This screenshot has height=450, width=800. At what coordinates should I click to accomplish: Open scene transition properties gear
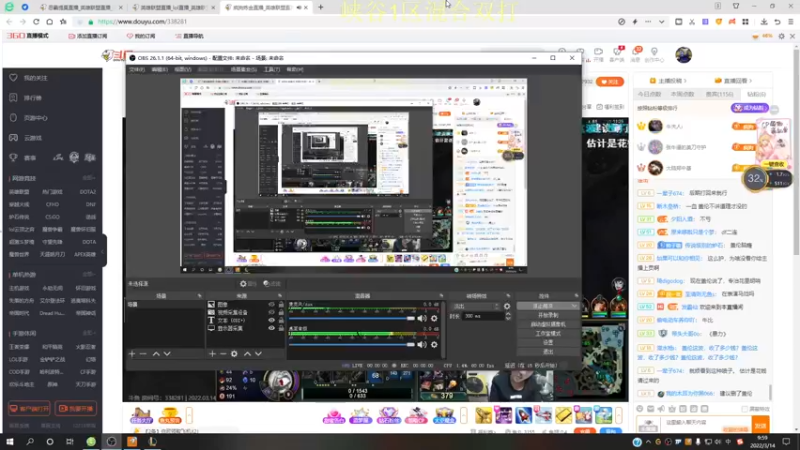(x=507, y=306)
